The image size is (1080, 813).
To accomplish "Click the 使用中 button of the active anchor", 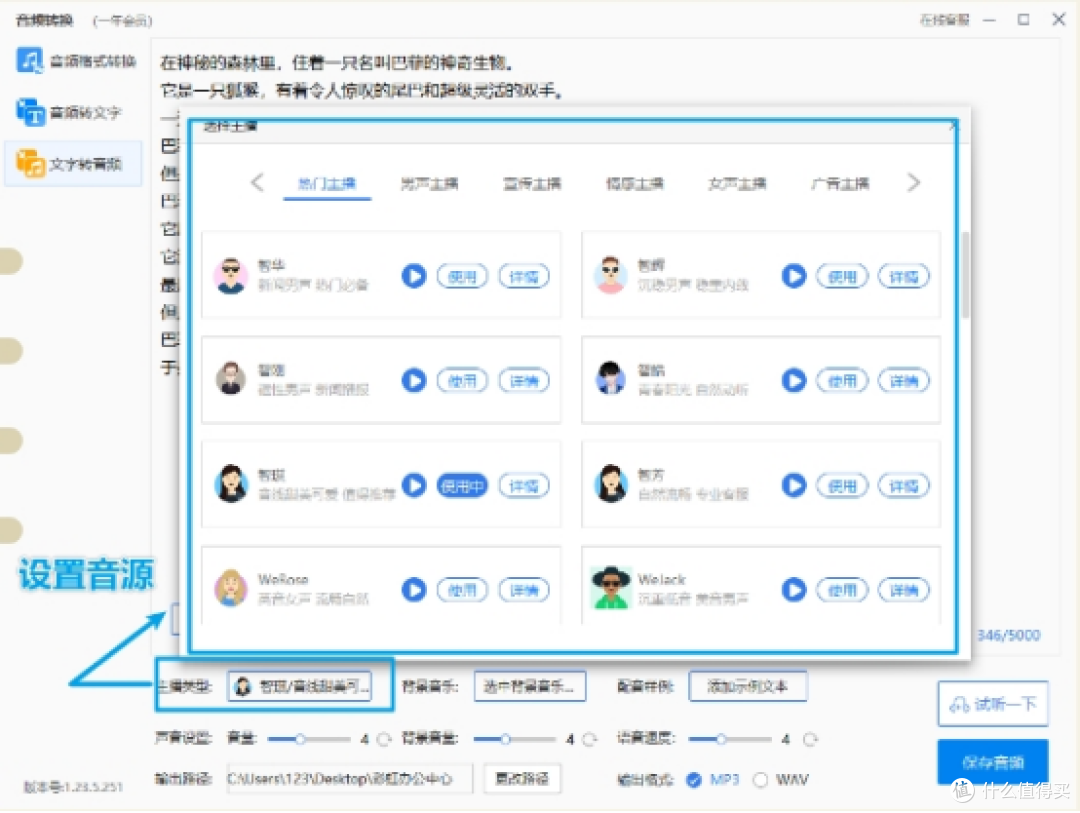I will coord(462,486).
